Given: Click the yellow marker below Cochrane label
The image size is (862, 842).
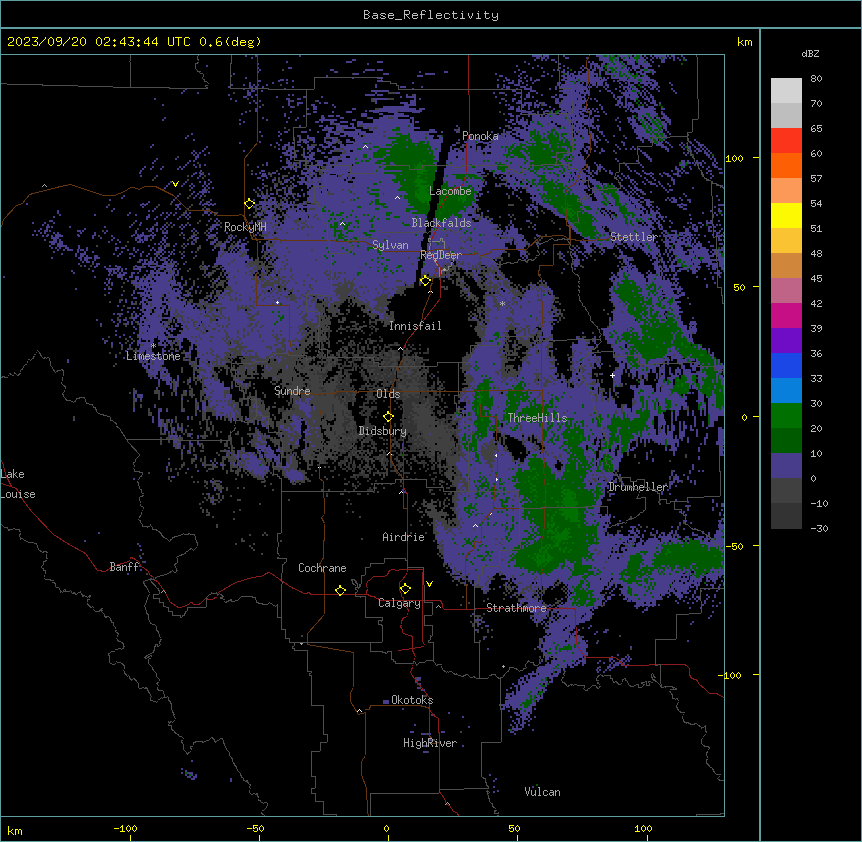Looking at the screenshot, I should coord(340,590).
